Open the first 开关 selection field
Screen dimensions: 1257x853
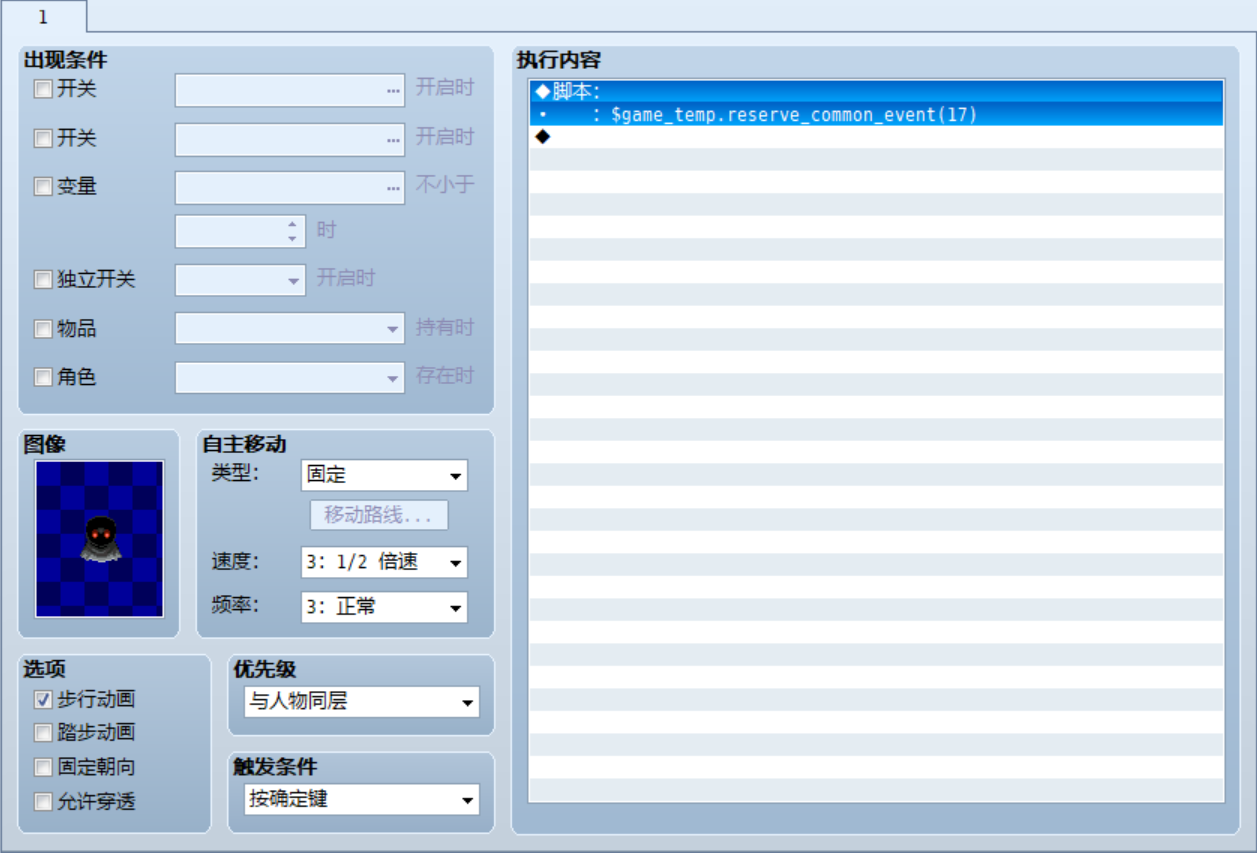pos(290,90)
